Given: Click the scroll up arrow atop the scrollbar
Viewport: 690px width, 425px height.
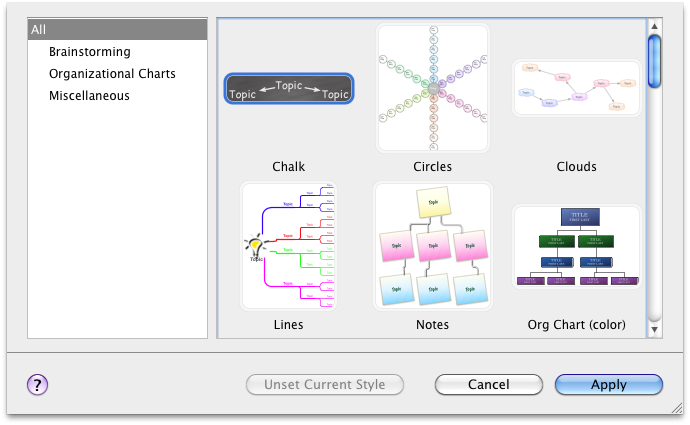Looking at the screenshot, I should coord(654,24).
